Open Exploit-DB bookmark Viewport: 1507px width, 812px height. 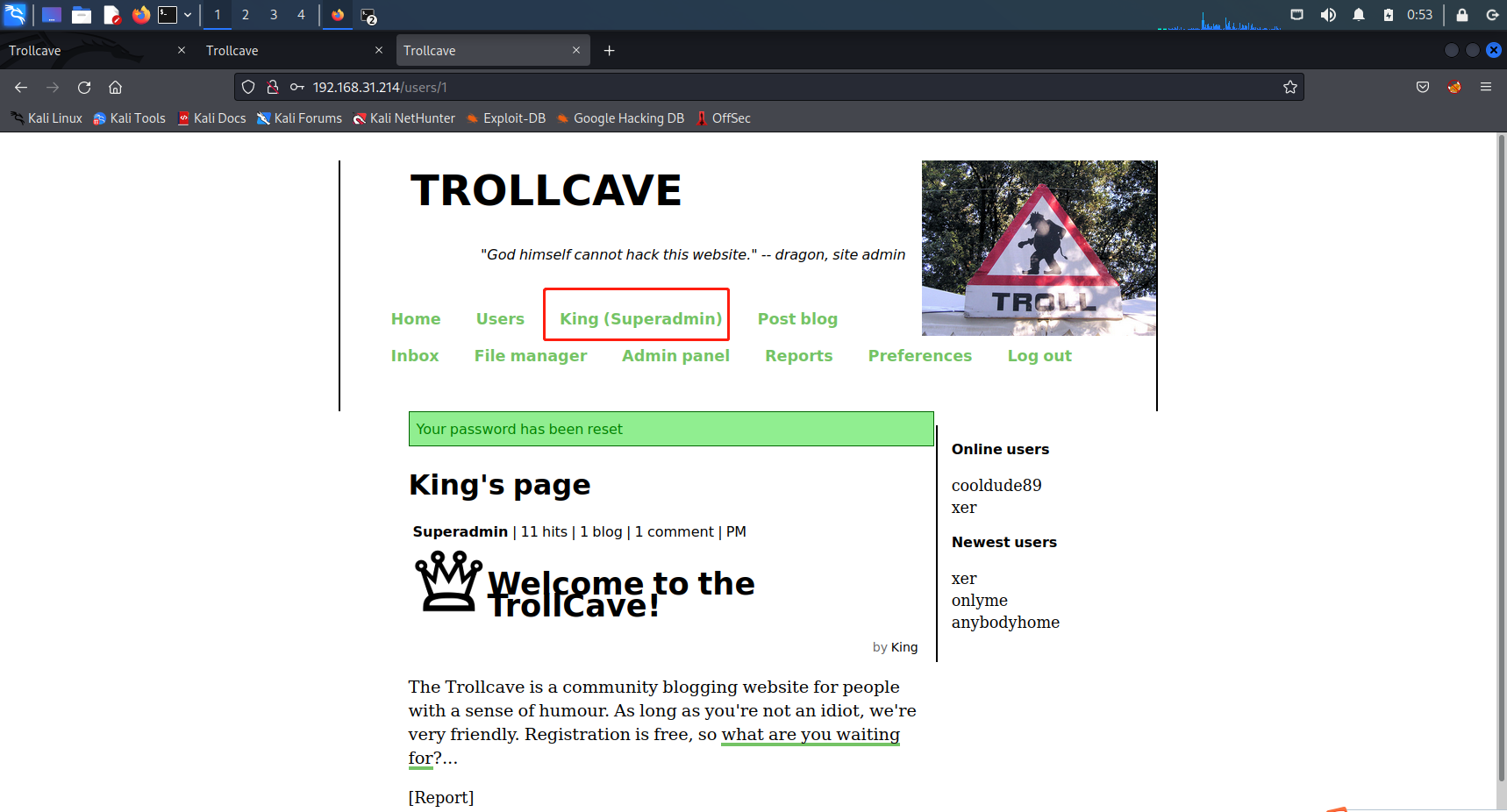point(505,118)
